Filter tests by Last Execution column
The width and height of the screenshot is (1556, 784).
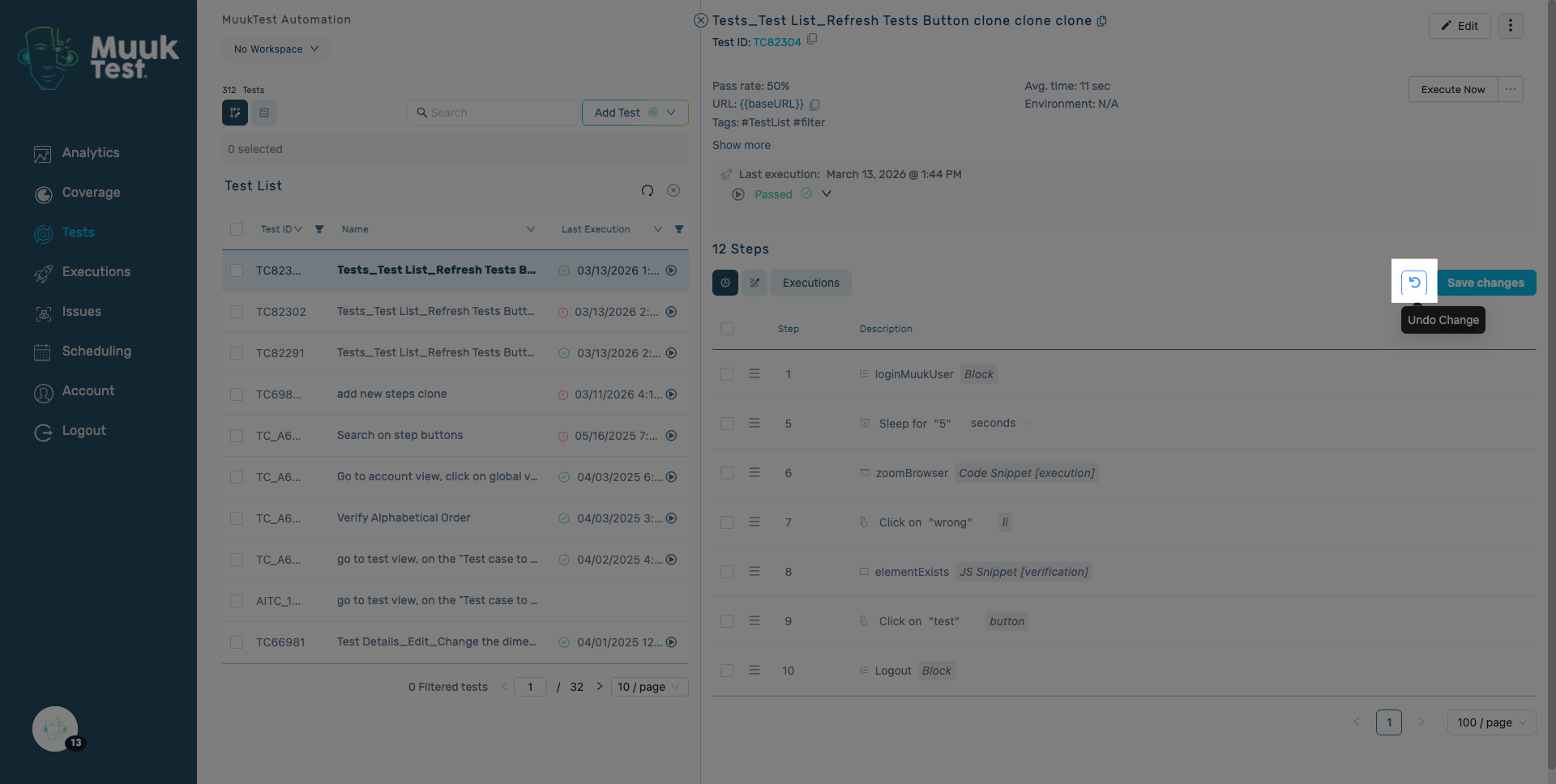(679, 229)
